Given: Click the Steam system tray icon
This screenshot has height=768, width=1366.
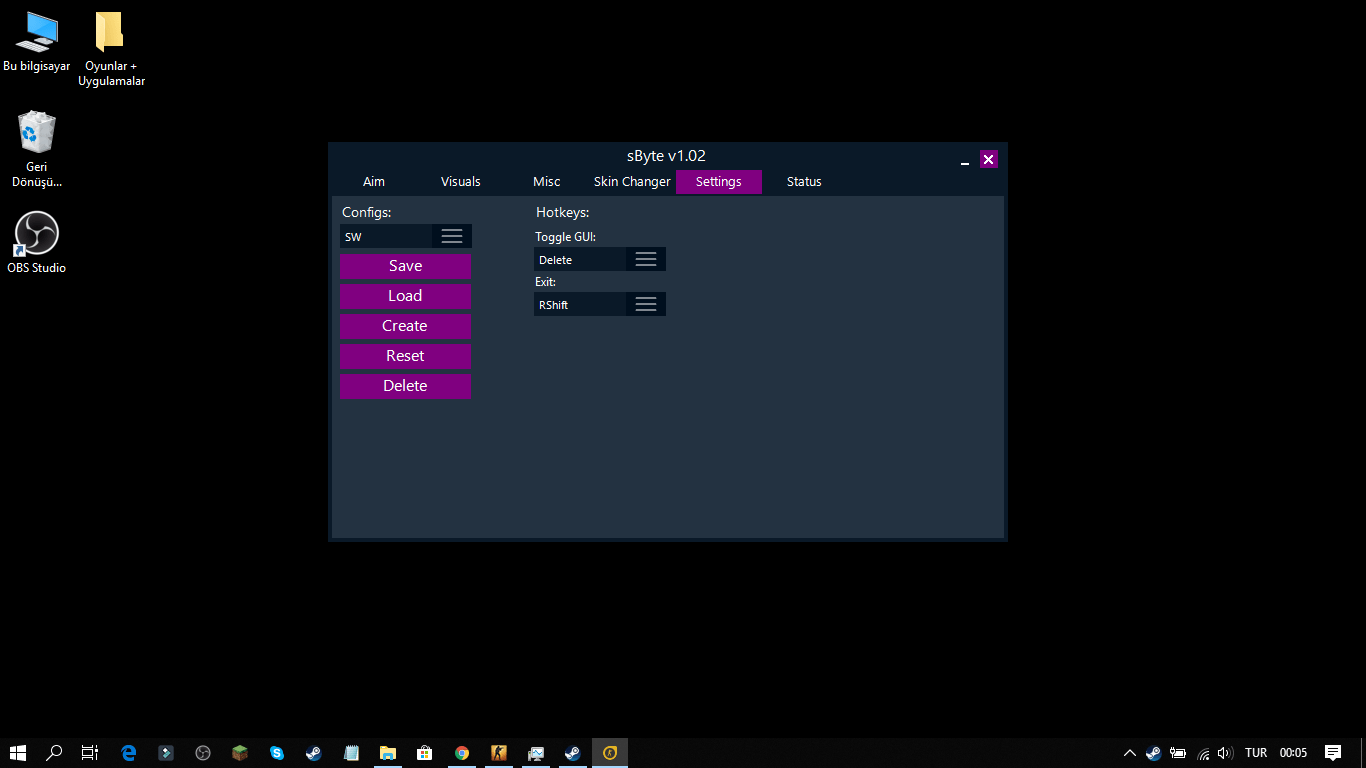Looking at the screenshot, I should [x=1153, y=753].
